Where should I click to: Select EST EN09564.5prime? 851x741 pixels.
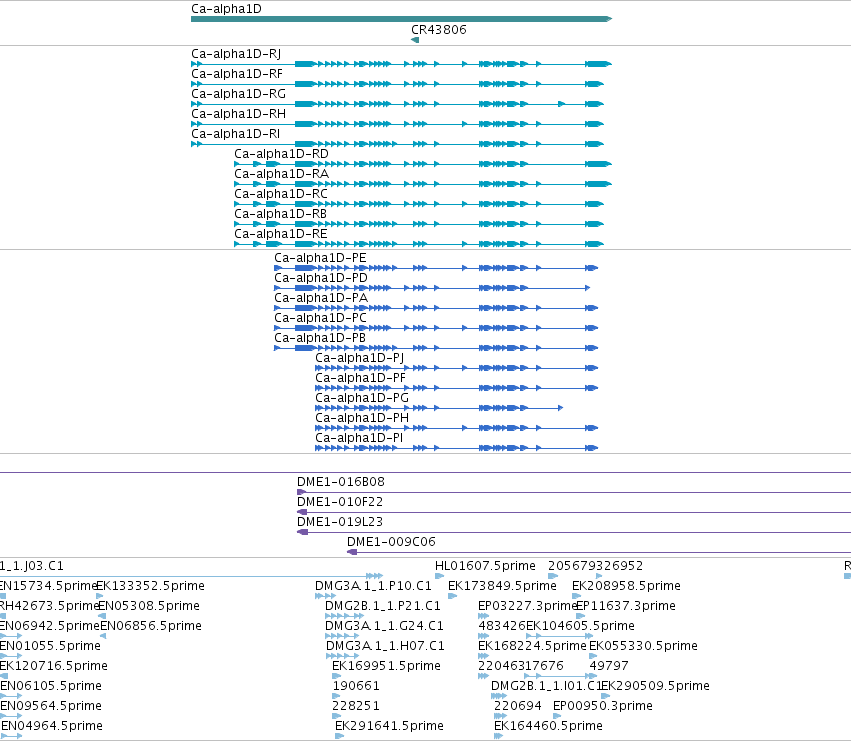click(51, 706)
